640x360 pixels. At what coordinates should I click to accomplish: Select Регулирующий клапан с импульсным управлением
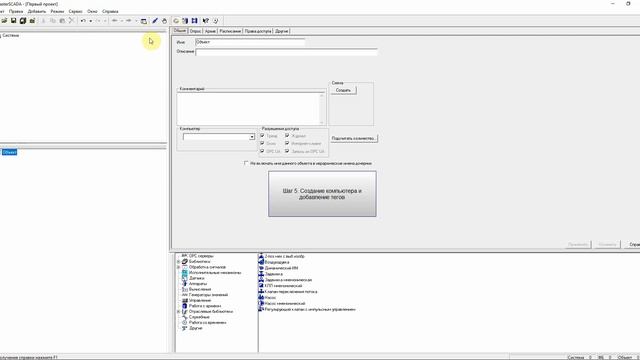click(310, 309)
